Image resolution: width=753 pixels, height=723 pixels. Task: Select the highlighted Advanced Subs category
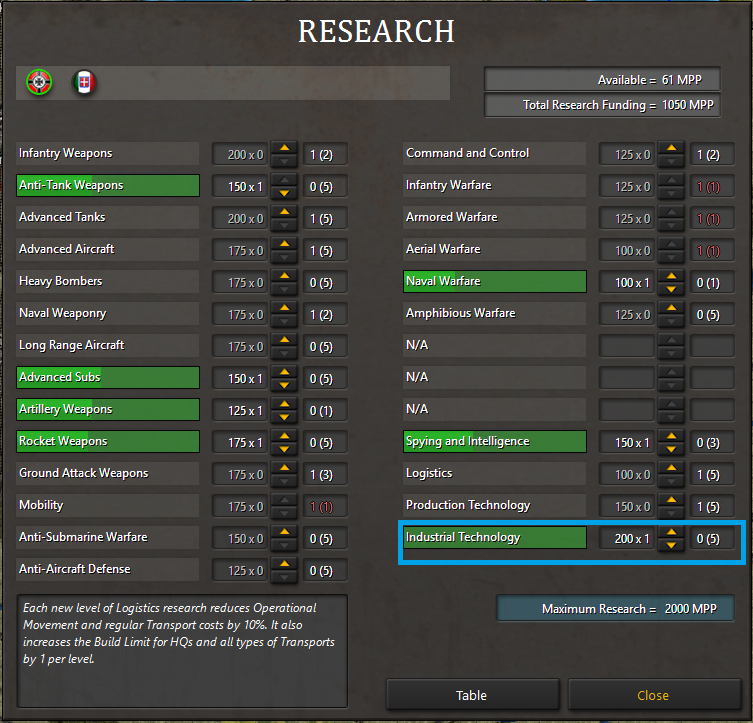click(108, 377)
